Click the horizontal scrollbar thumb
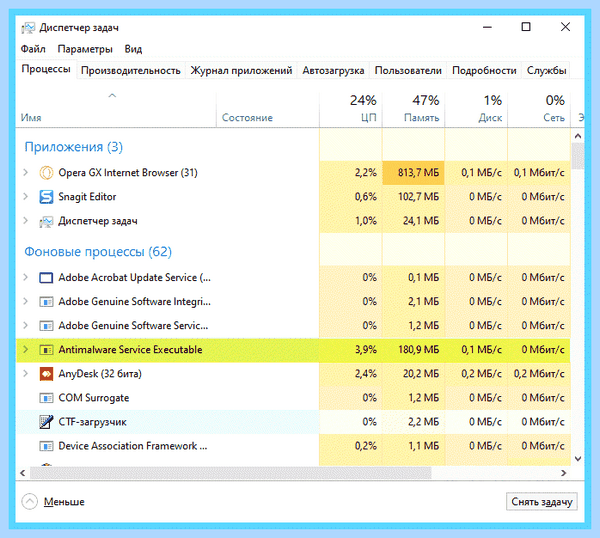 [x=231, y=473]
